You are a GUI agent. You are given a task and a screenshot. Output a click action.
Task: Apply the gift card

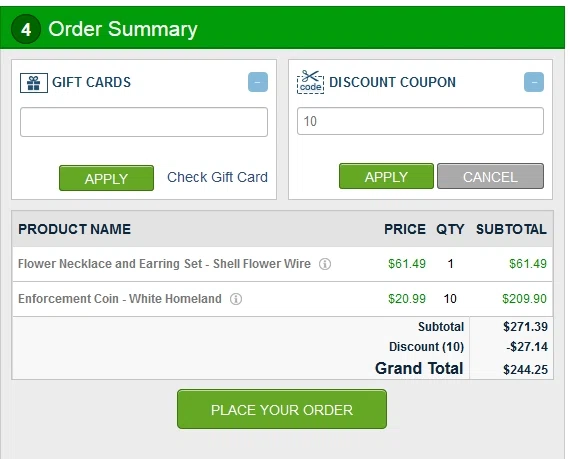[107, 178]
